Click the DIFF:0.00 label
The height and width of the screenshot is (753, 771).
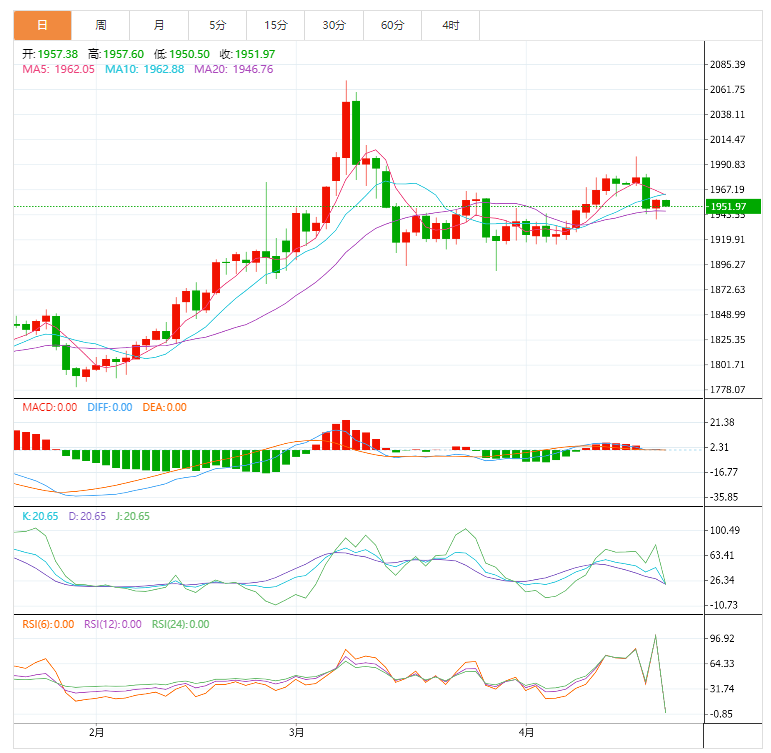(x=110, y=407)
